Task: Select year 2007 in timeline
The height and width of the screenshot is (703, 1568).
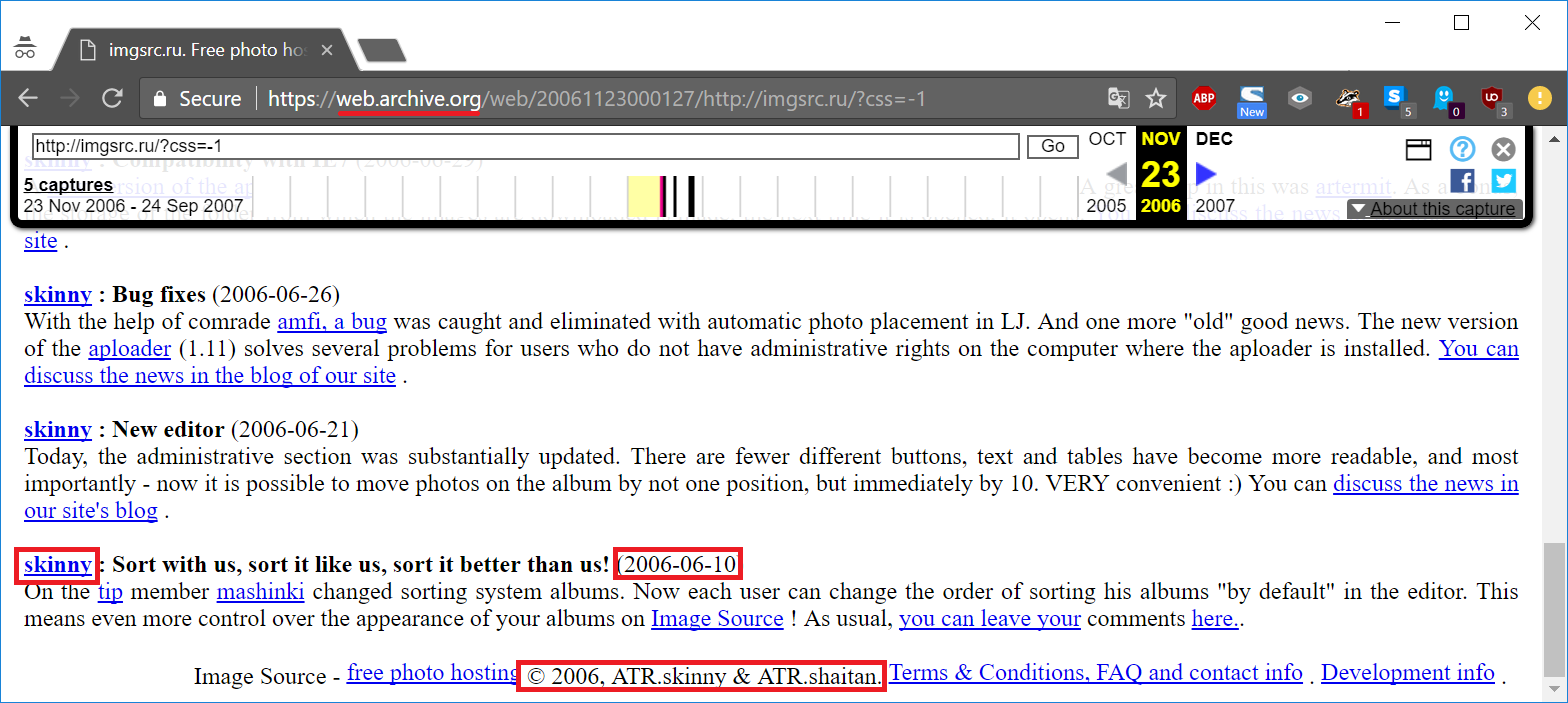Action: click(1215, 206)
